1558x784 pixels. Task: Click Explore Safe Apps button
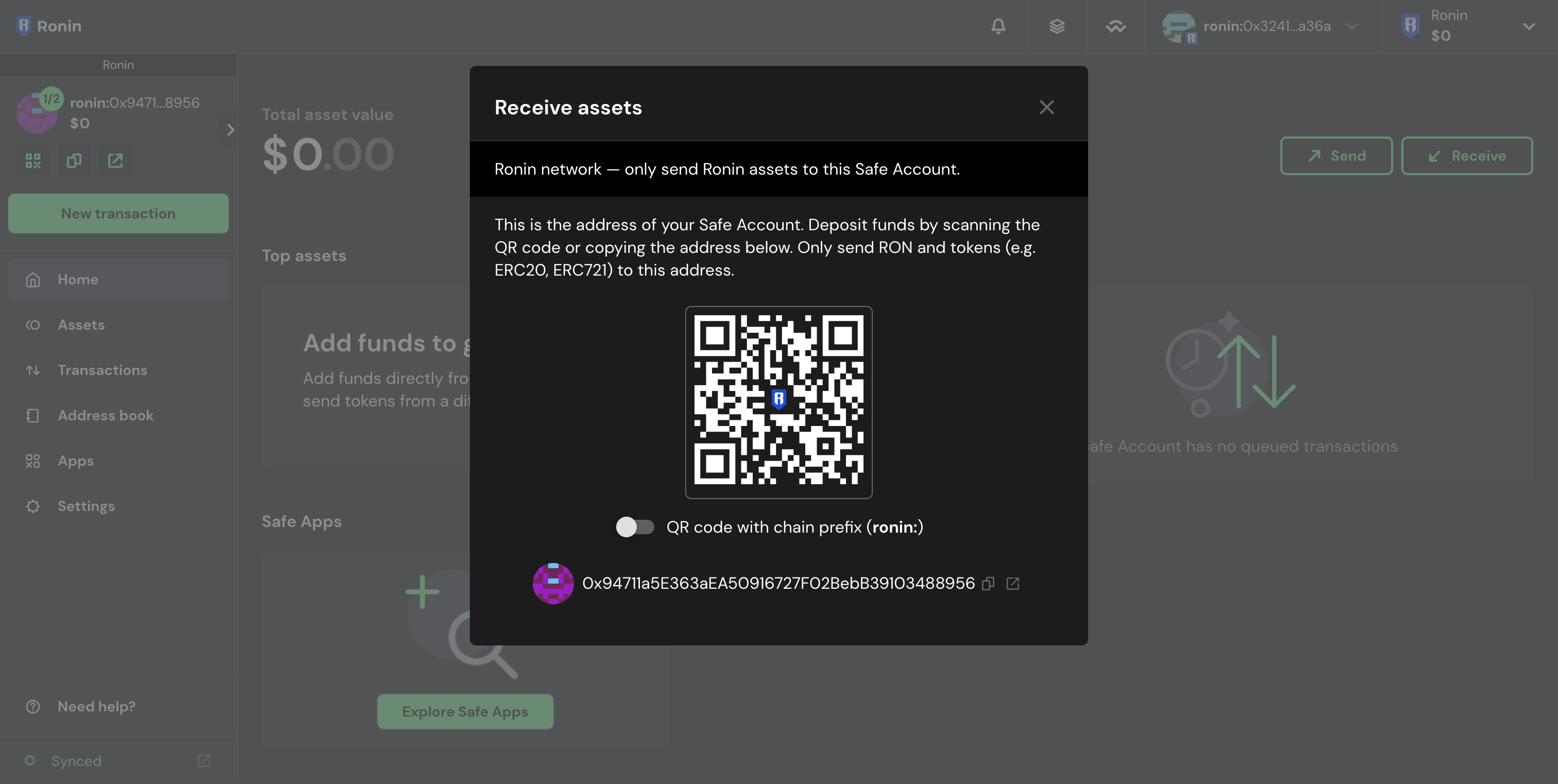tap(465, 711)
